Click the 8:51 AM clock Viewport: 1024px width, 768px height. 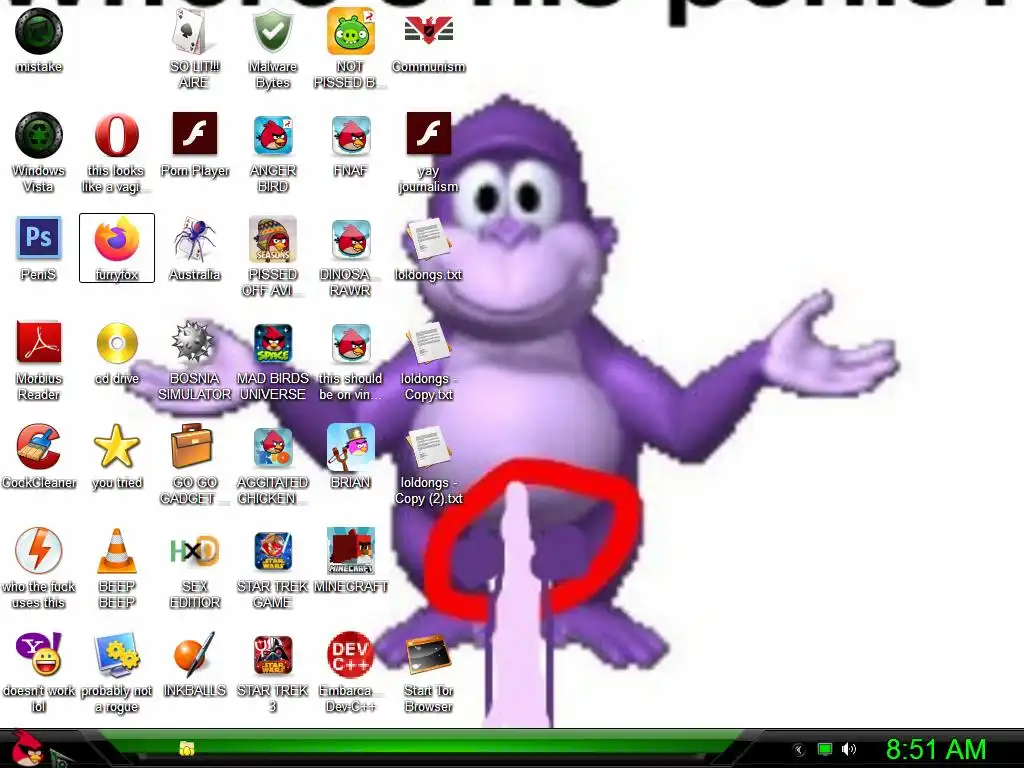[936, 749]
